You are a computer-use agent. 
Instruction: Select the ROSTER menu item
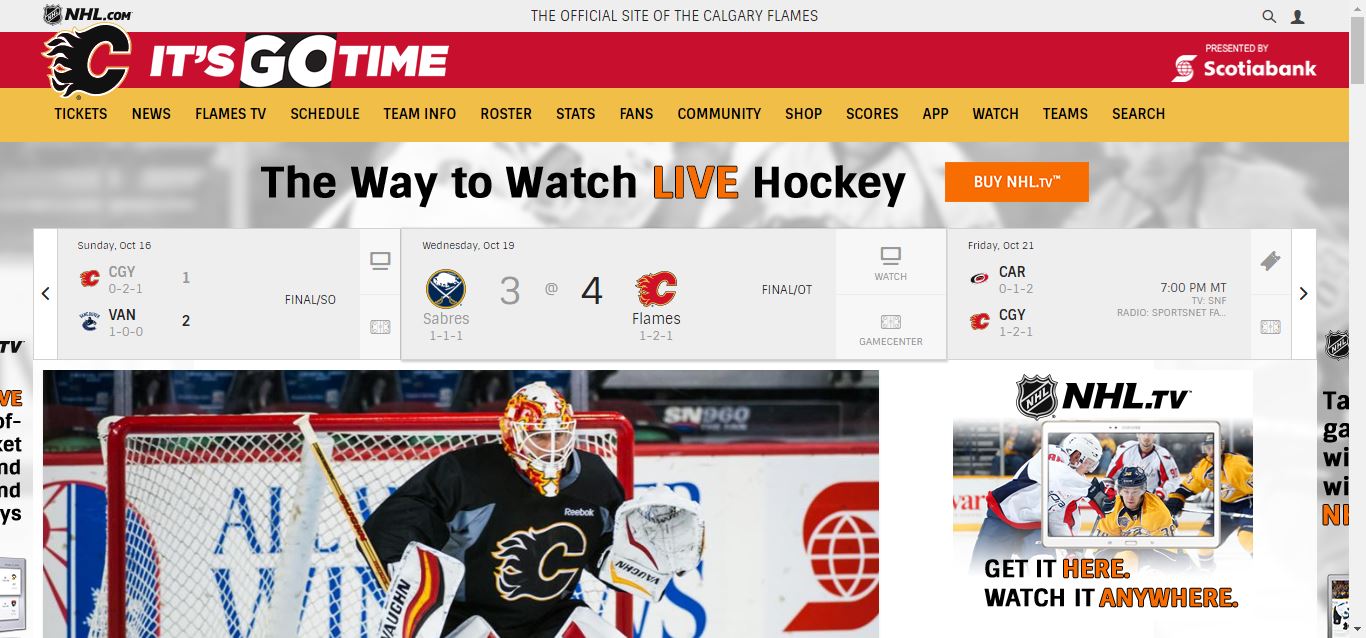point(506,114)
